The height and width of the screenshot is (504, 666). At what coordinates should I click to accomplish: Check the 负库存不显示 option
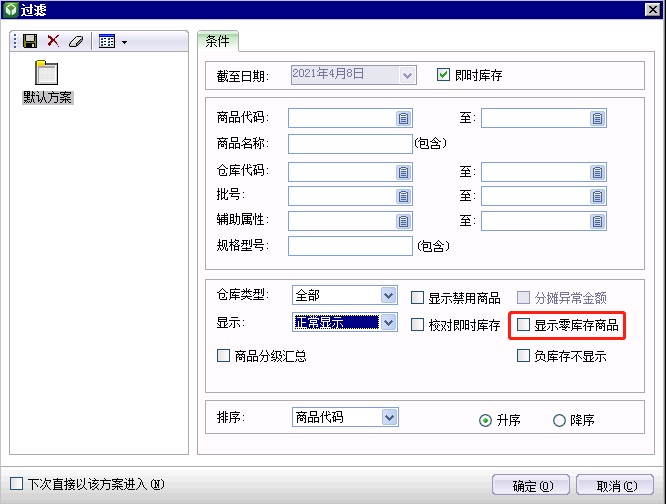(524, 356)
